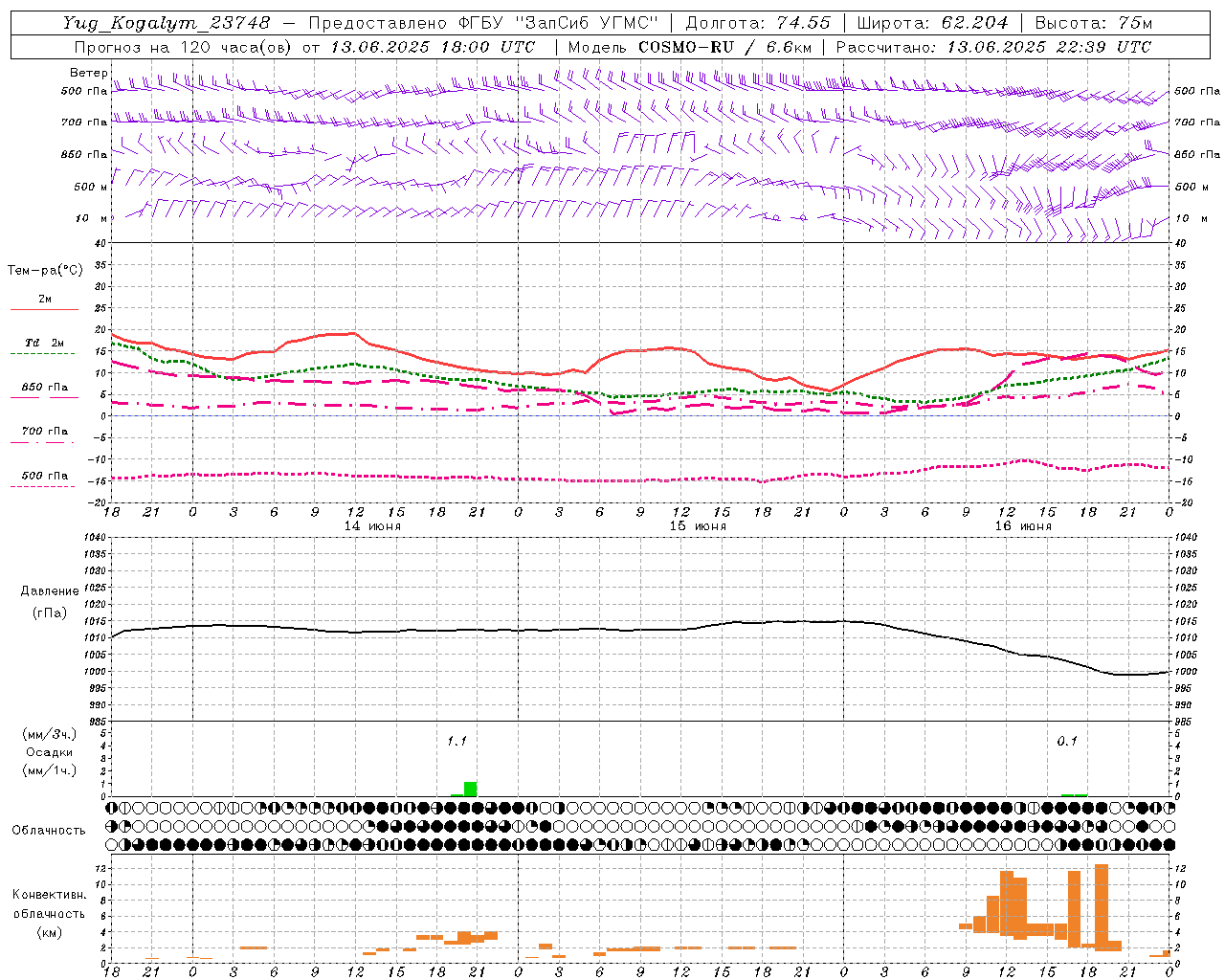Click the 15 июня date label
Image resolution: width=1225 pixels, height=980 pixels.
[x=698, y=526]
